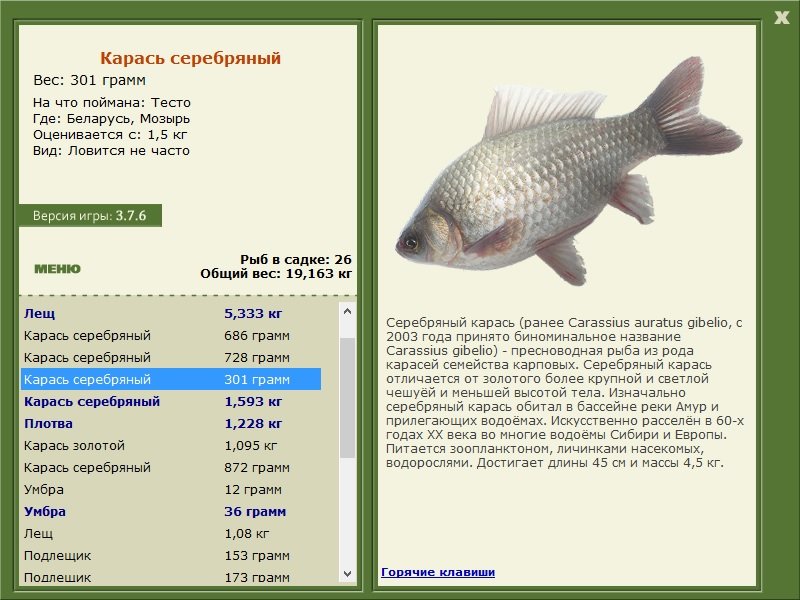Image resolution: width=800 pixels, height=600 pixels.
Task: Select Карась серебряный 1,593 кг row
Action: tap(171, 401)
